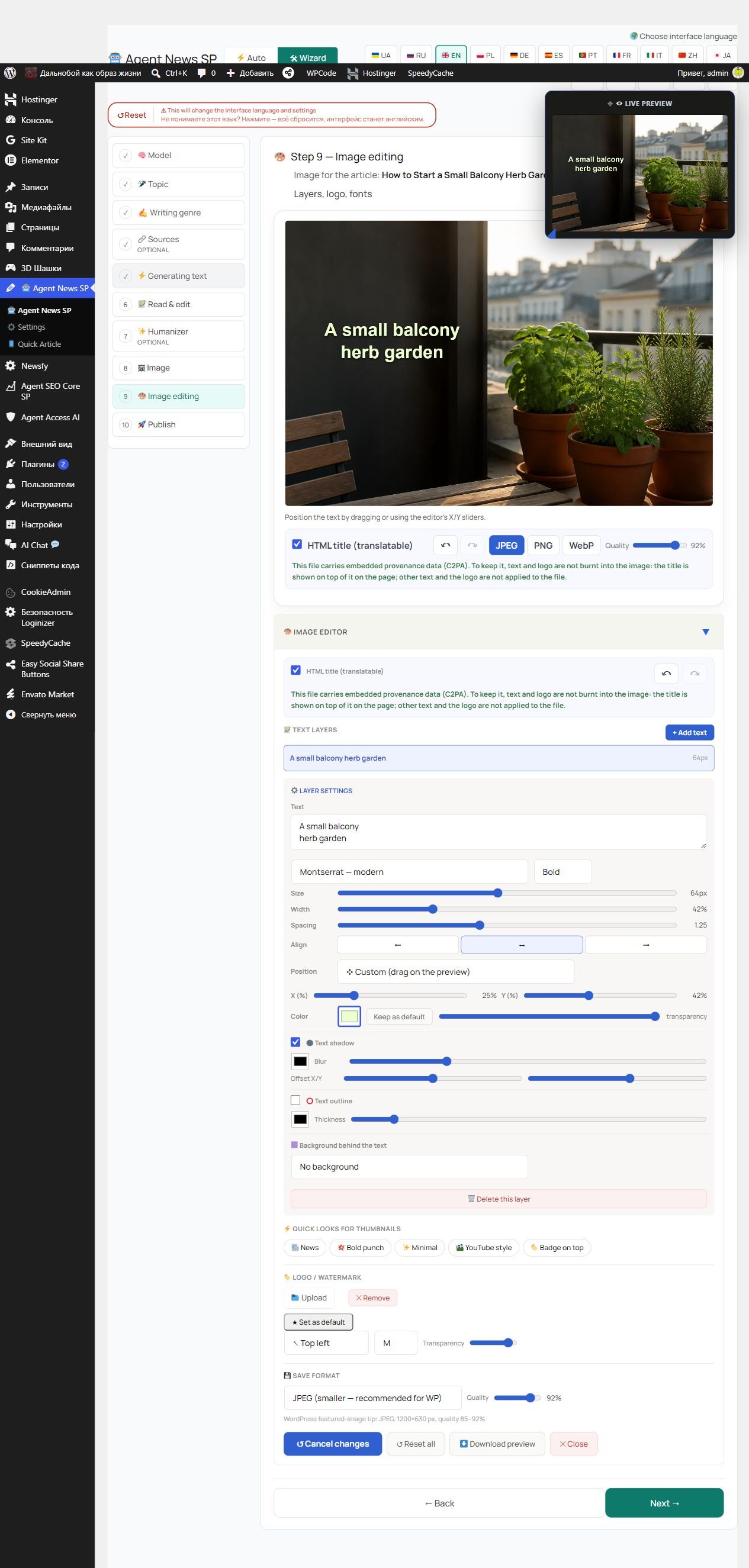Select JPEG format button
Viewport: 749px width, 1568px height.
click(506, 545)
